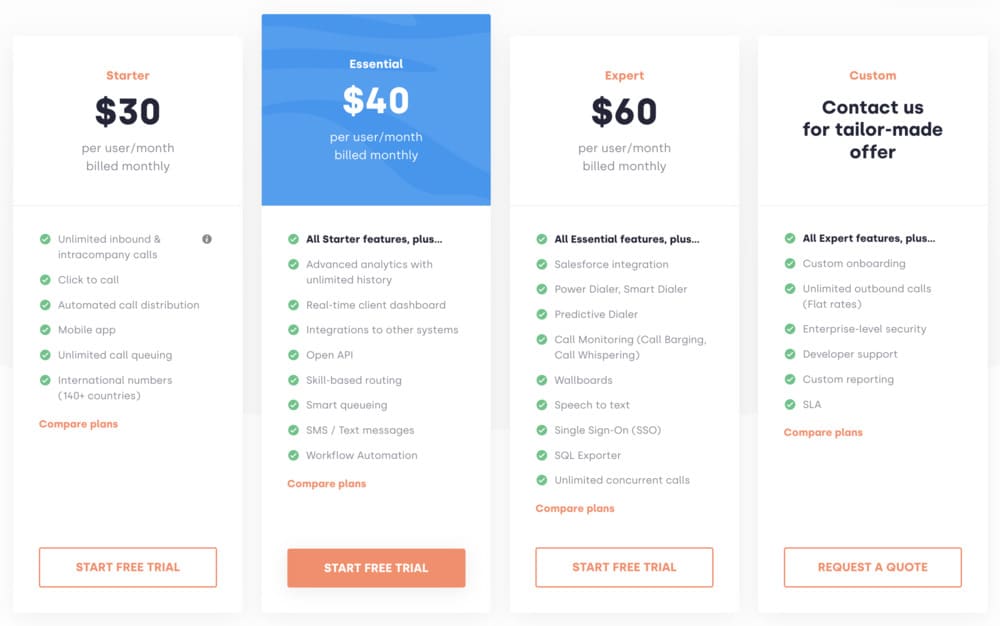This screenshot has width=1000, height=626.
Task: Click checkmark beside SQL Exporter
Action: (541, 455)
